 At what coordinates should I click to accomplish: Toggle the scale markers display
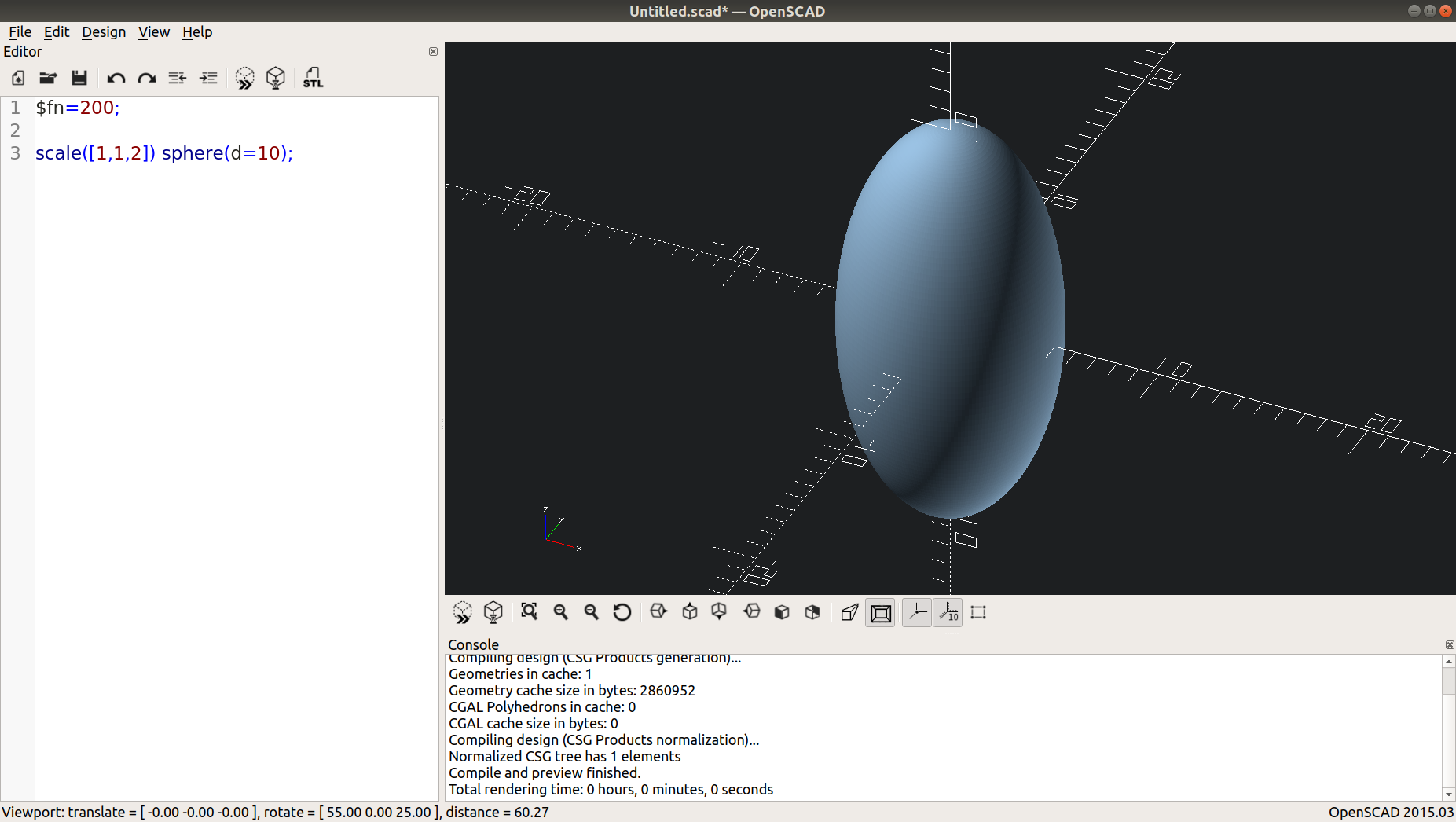pos(948,612)
